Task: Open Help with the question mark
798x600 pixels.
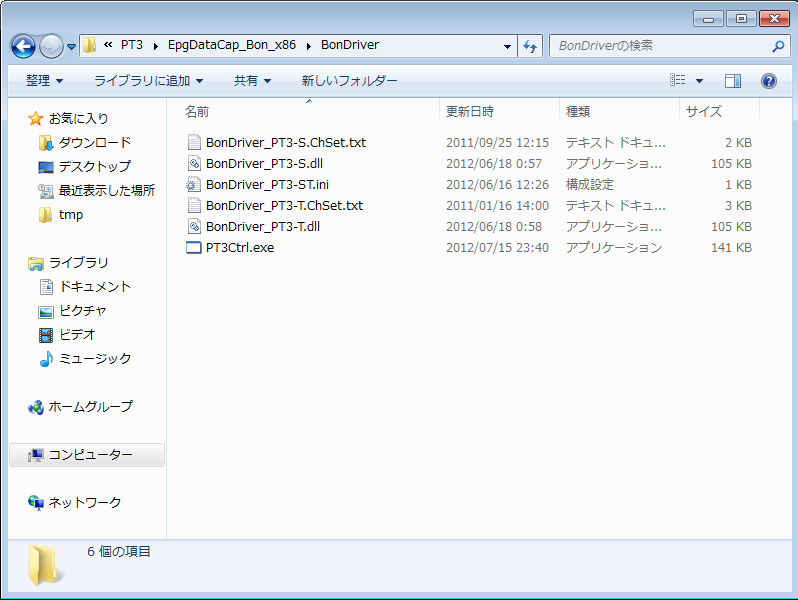Action: click(768, 80)
